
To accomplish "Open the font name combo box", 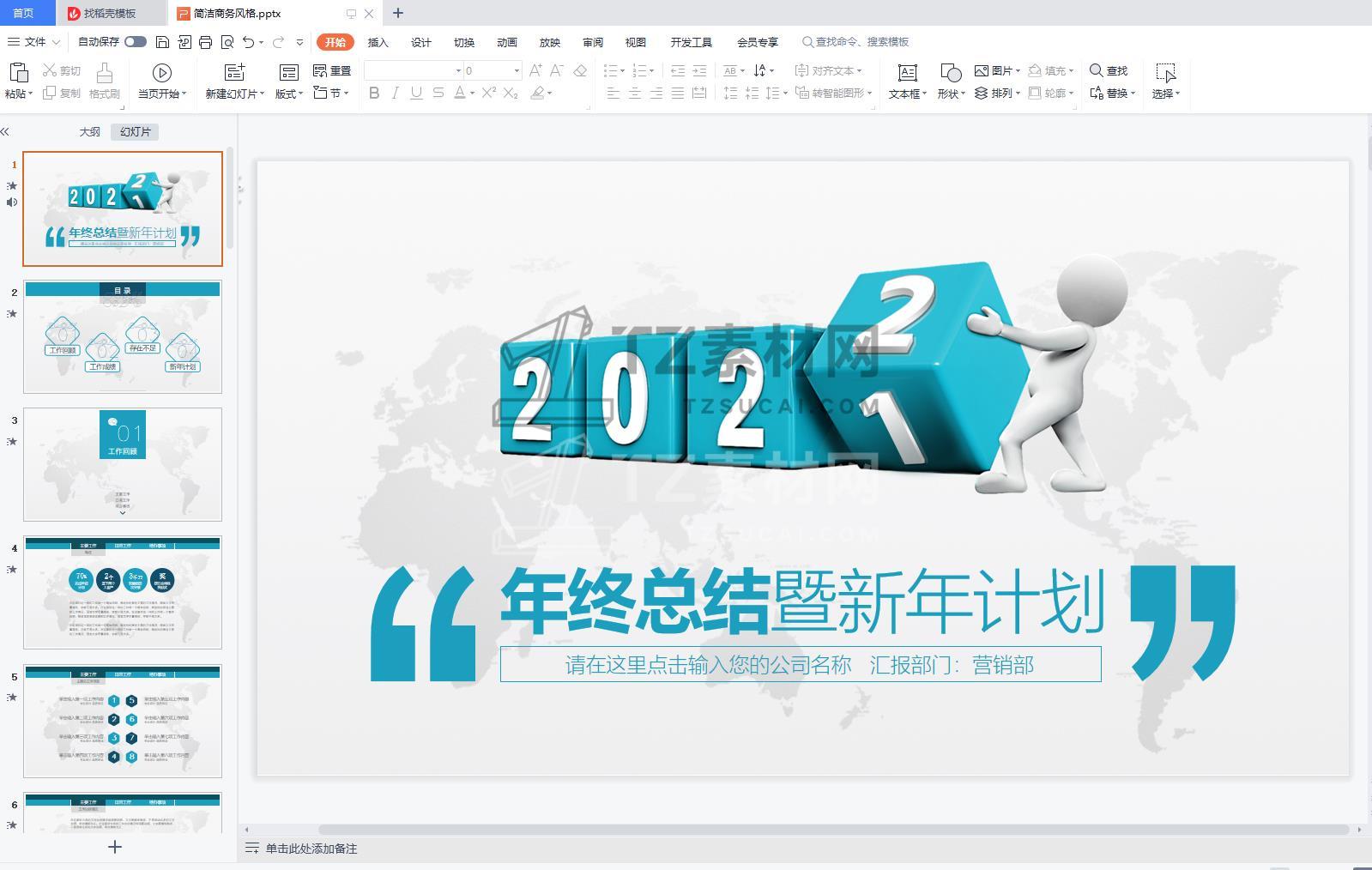I will point(414,70).
